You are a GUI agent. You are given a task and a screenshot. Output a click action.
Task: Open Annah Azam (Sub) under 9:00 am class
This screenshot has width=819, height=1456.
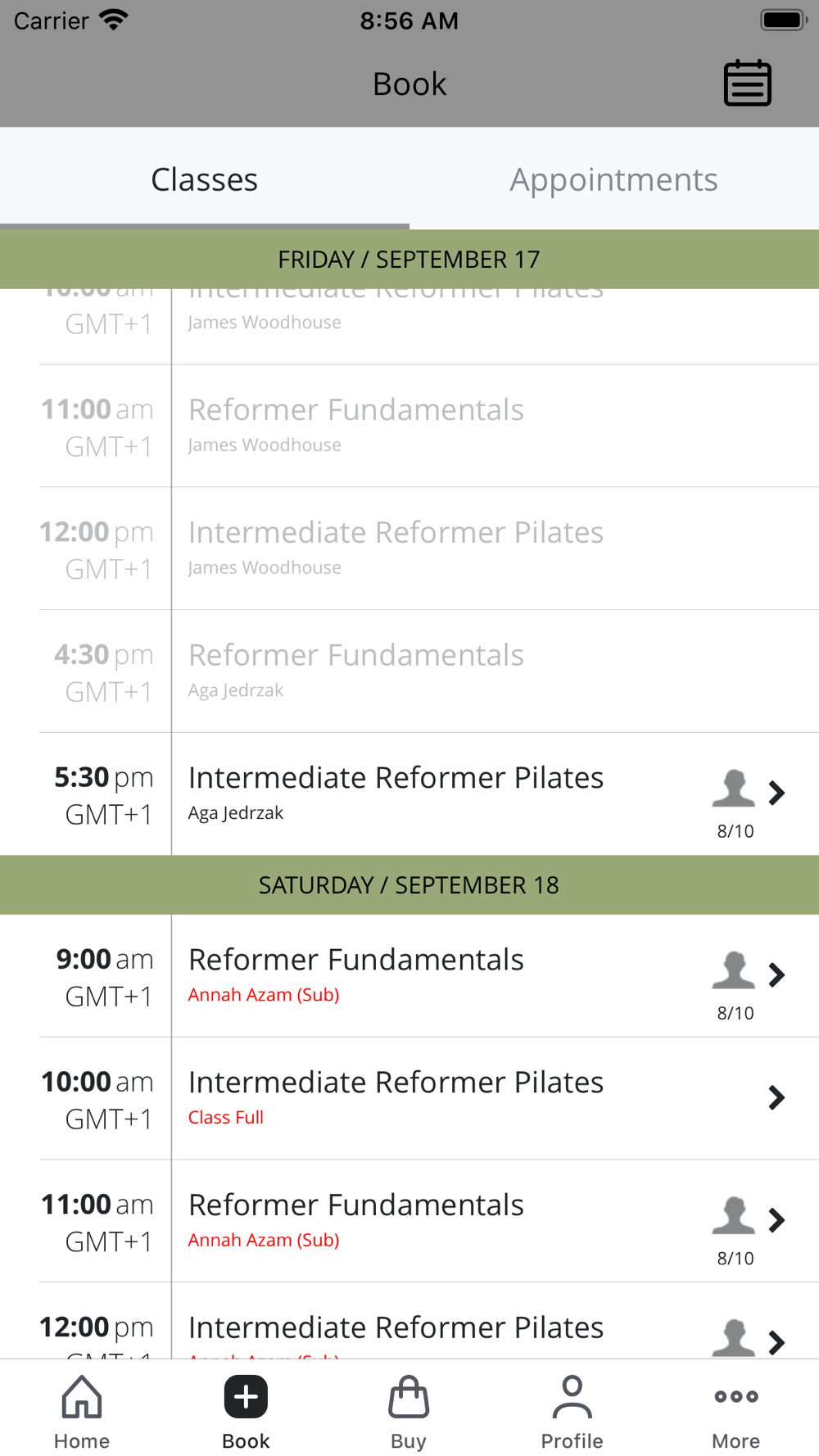pyautogui.click(x=264, y=995)
